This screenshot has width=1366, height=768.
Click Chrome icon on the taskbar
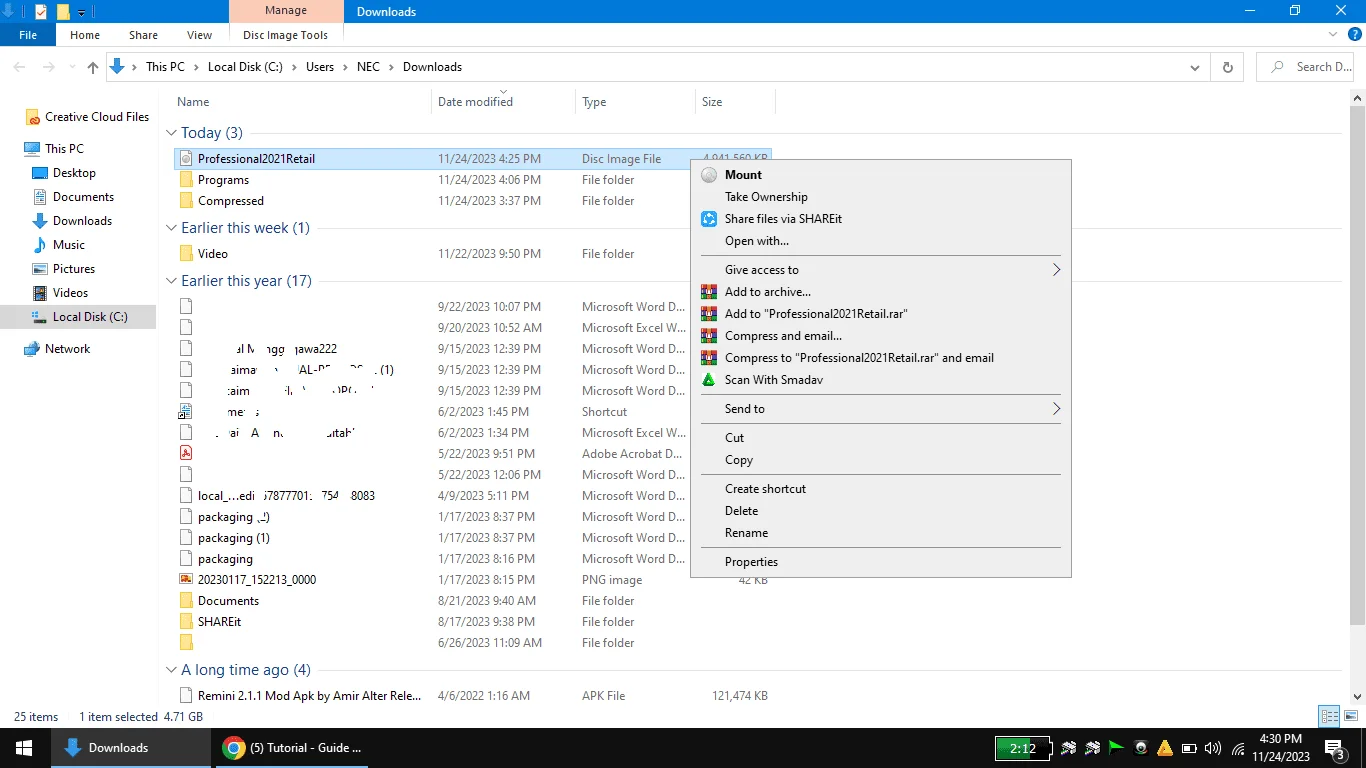(x=234, y=748)
